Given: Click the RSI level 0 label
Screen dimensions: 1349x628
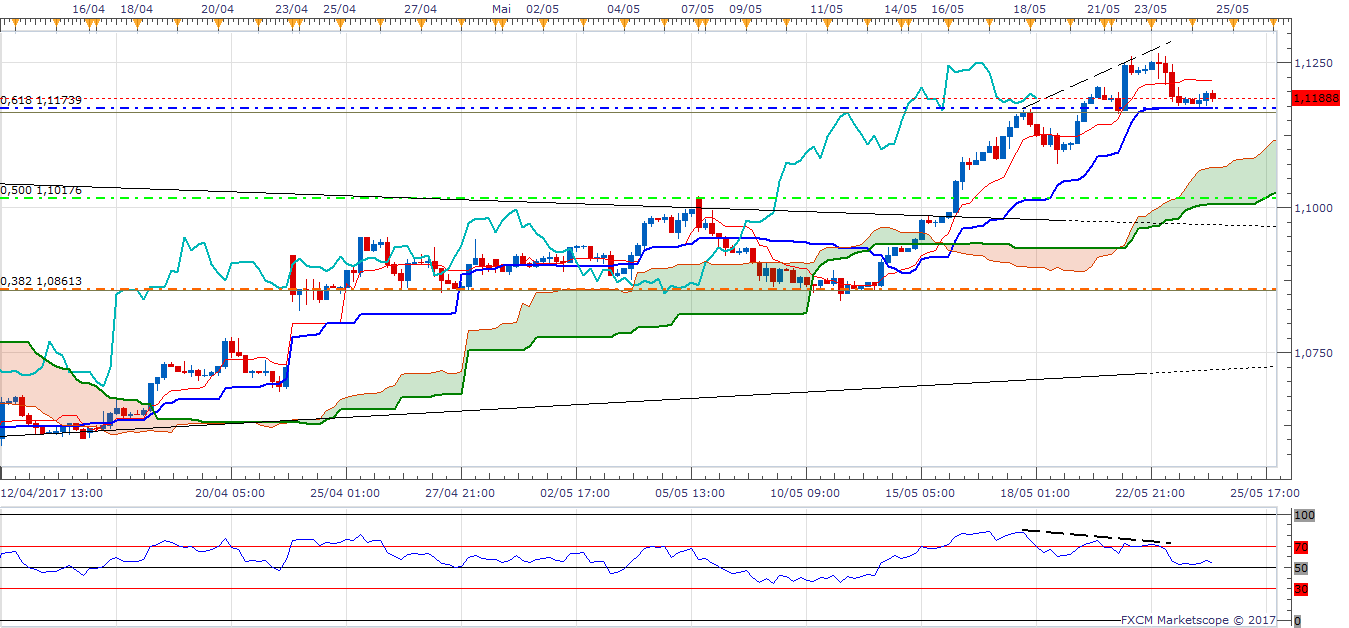Looking at the screenshot, I should point(1297,621).
